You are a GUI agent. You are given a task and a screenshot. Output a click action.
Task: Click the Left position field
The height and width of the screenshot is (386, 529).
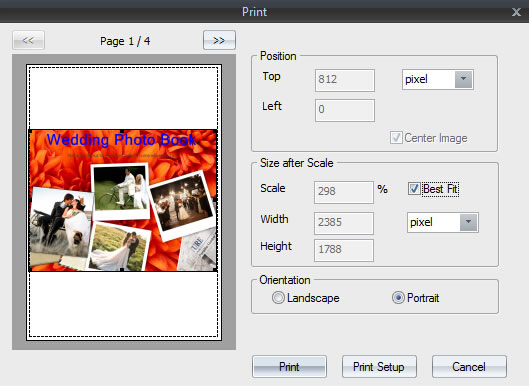coord(345,110)
